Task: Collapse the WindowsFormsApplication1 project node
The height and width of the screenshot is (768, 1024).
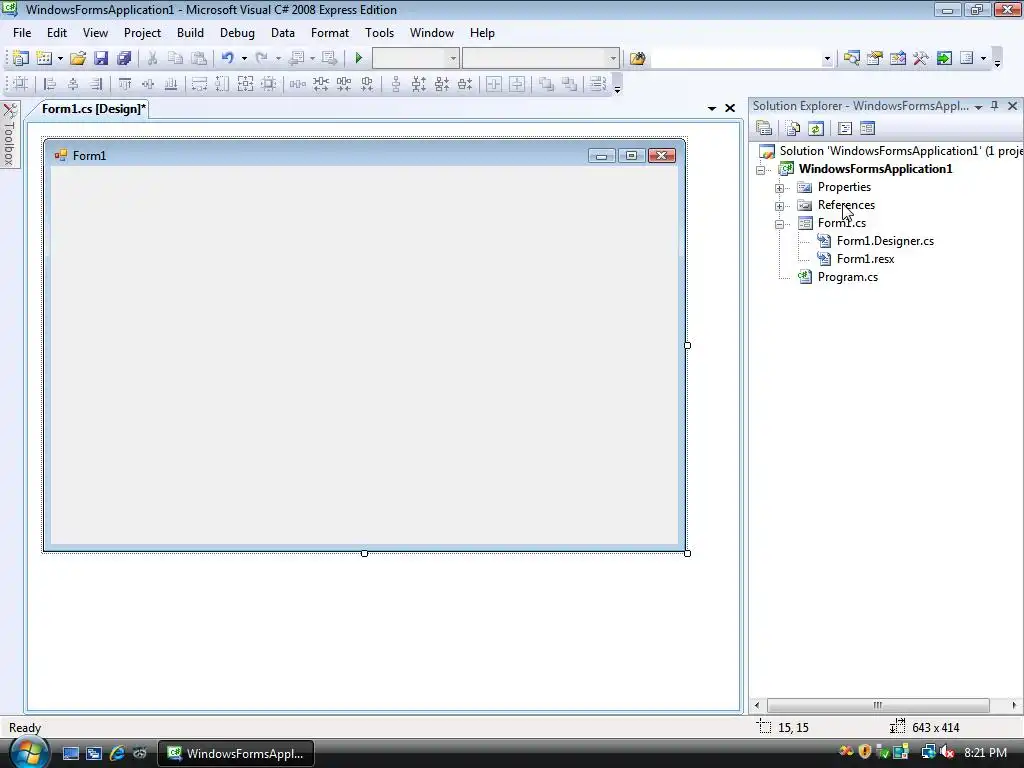Action: pos(760,170)
